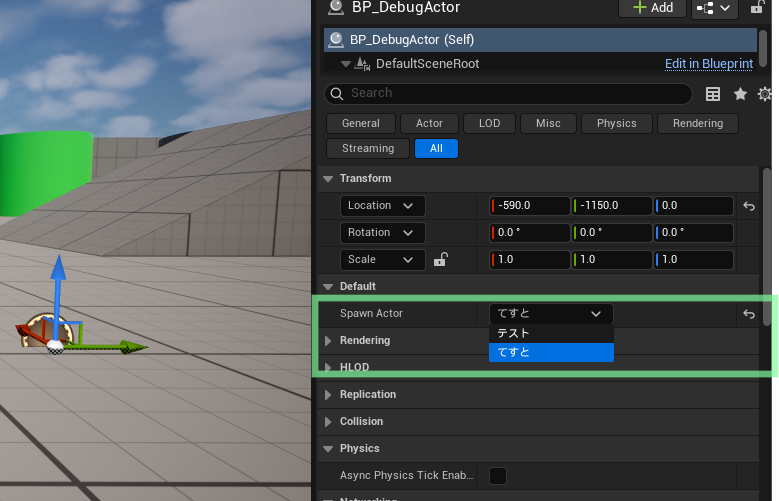The height and width of the screenshot is (501, 779).
Task: Select DefaultSceneRoot component
Action: 427,64
